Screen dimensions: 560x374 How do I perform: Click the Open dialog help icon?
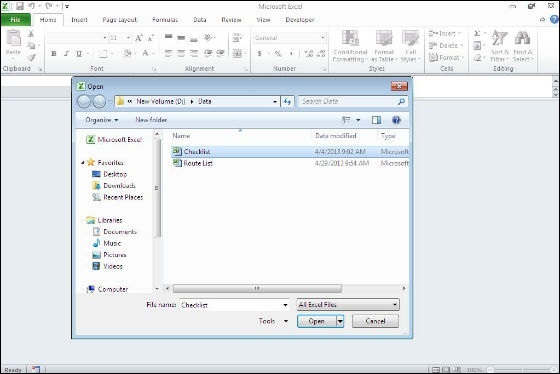pyautogui.click(x=396, y=120)
